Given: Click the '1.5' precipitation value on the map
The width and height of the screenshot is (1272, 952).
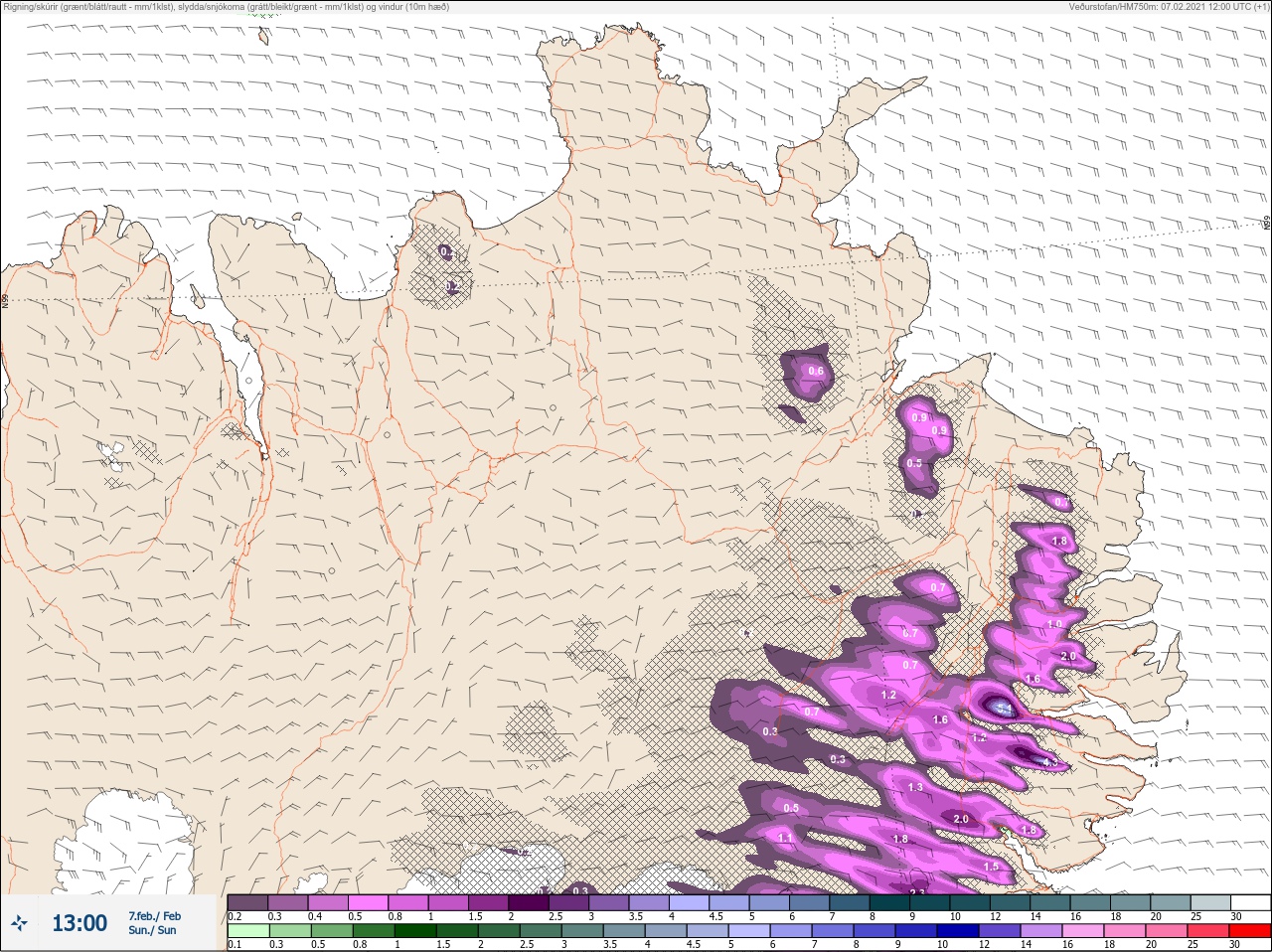Looking at the screenshot, I should coord(991,867).
